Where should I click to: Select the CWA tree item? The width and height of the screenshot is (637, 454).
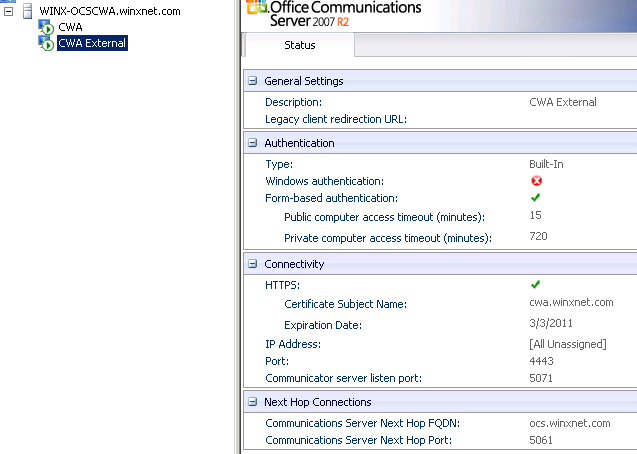(70, 27)
